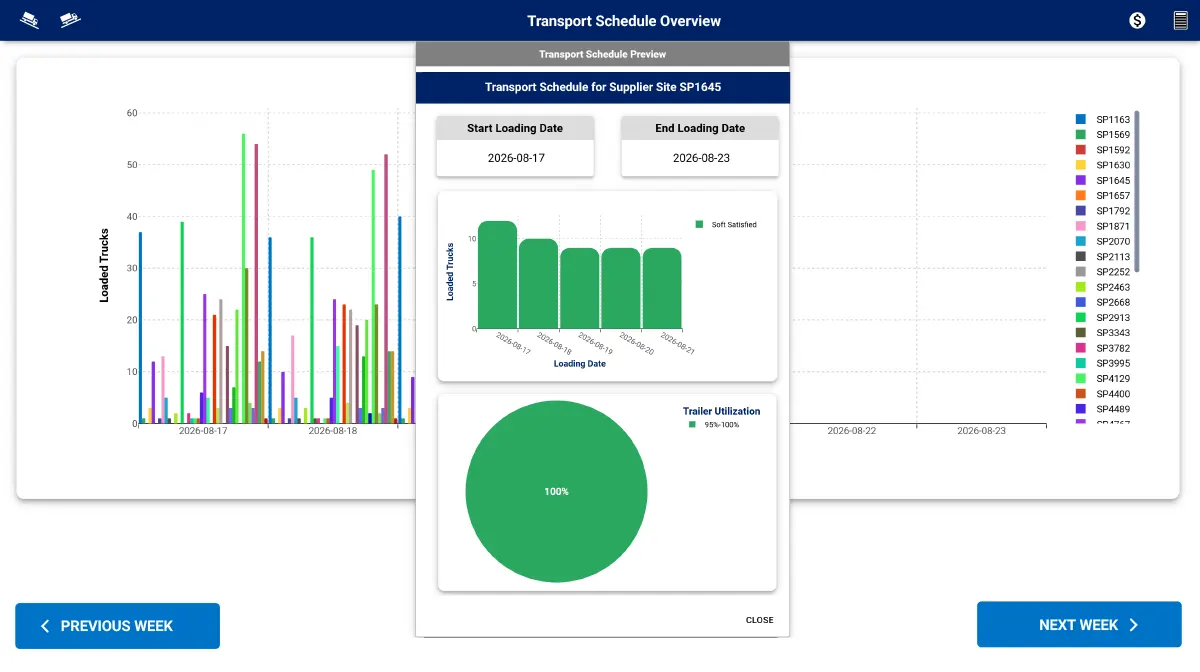
Task: Click the 2026-08-17 bar in preview chart
Action: [498, 275]
